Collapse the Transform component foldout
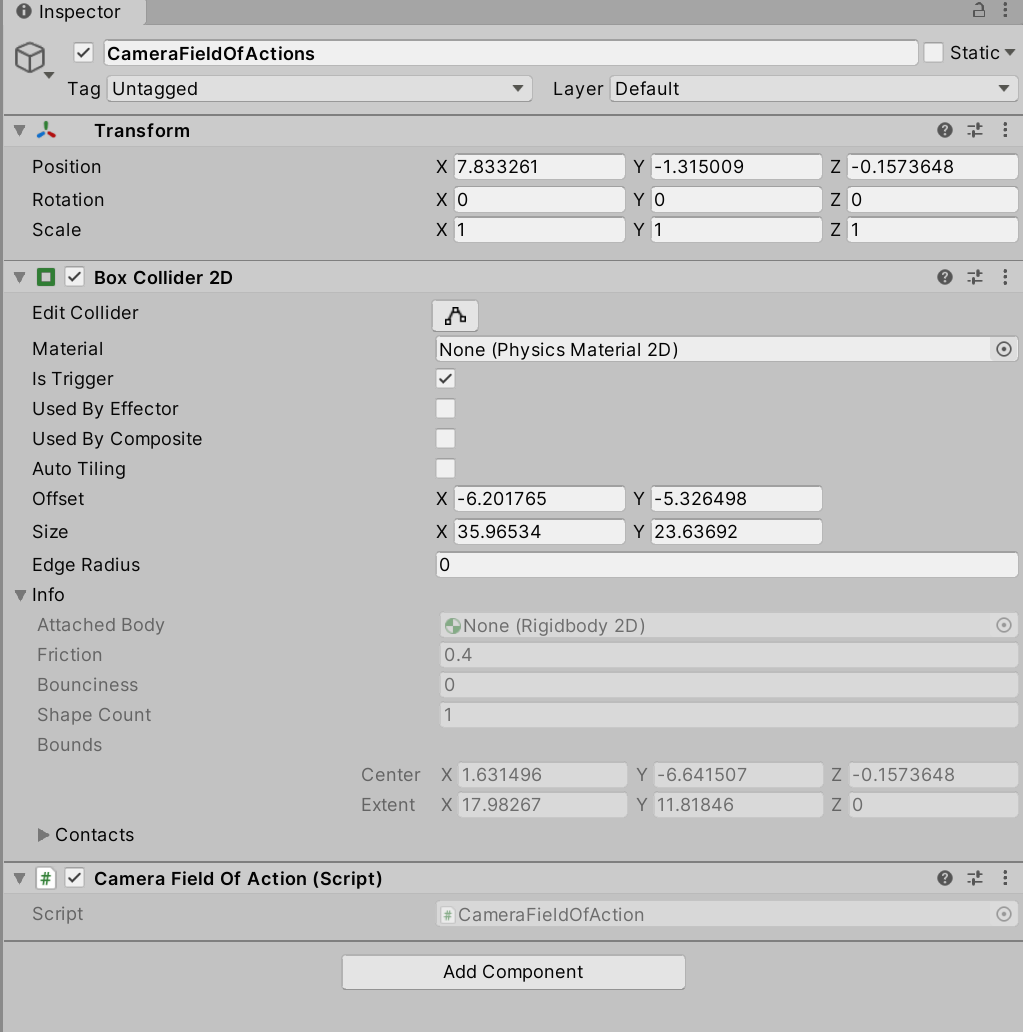 (x=20, y=130)
